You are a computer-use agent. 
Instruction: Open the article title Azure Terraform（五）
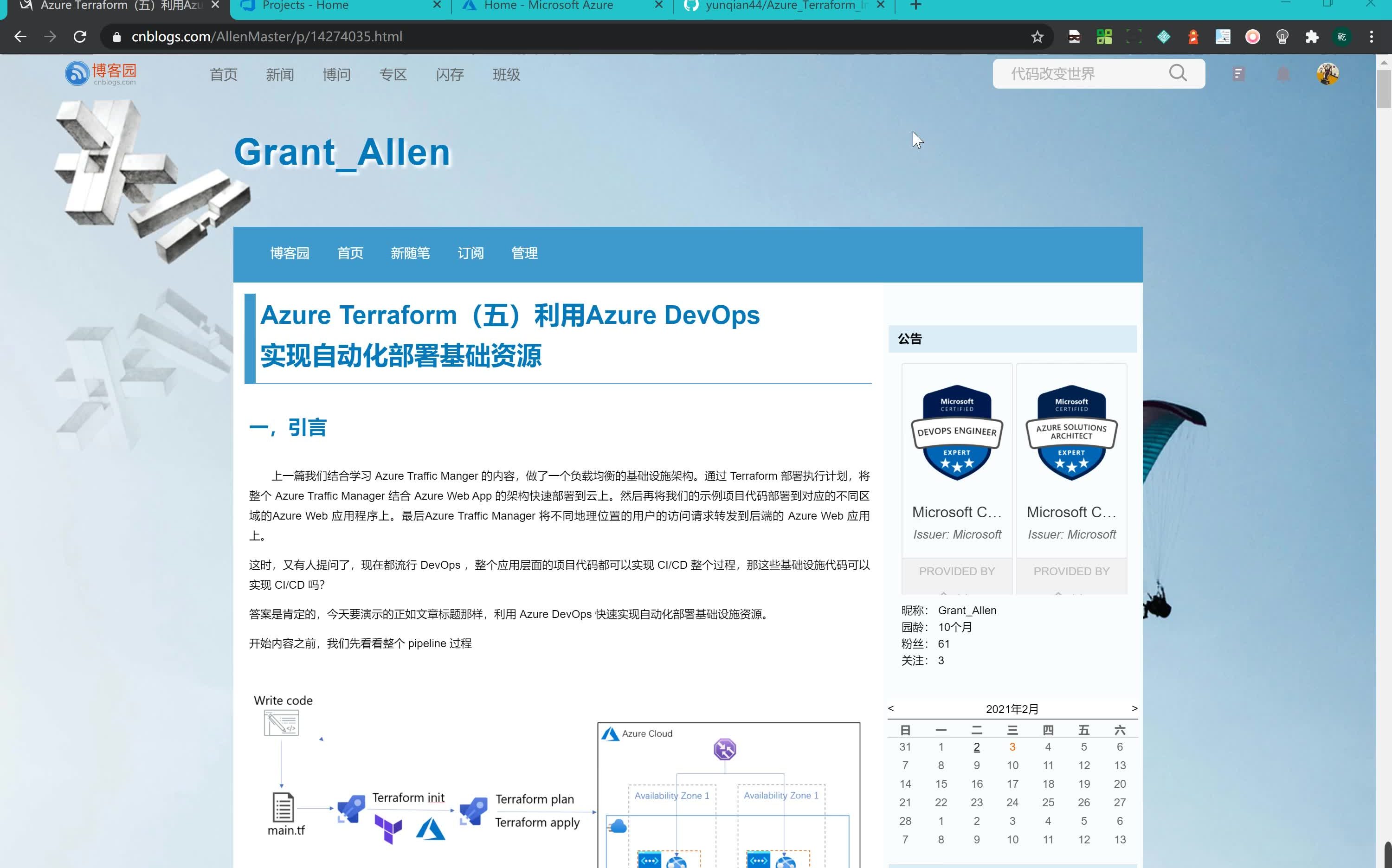(510, 335)
